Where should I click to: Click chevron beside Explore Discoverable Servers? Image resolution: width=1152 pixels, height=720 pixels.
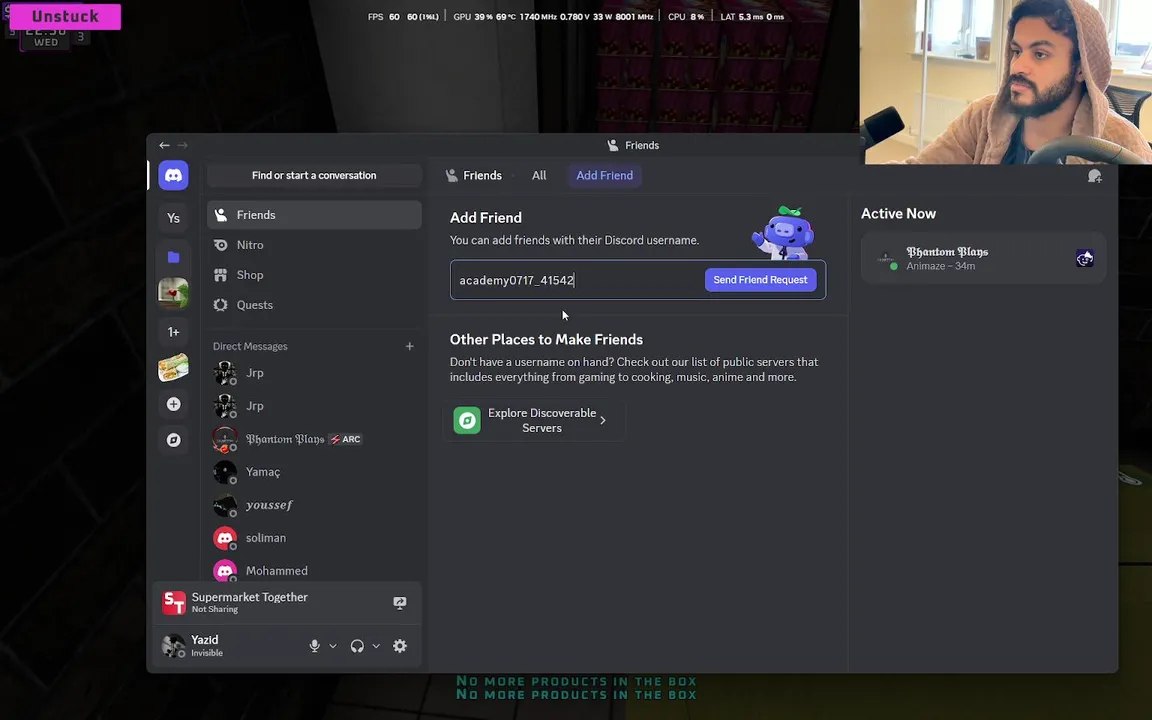click(603, 420)
